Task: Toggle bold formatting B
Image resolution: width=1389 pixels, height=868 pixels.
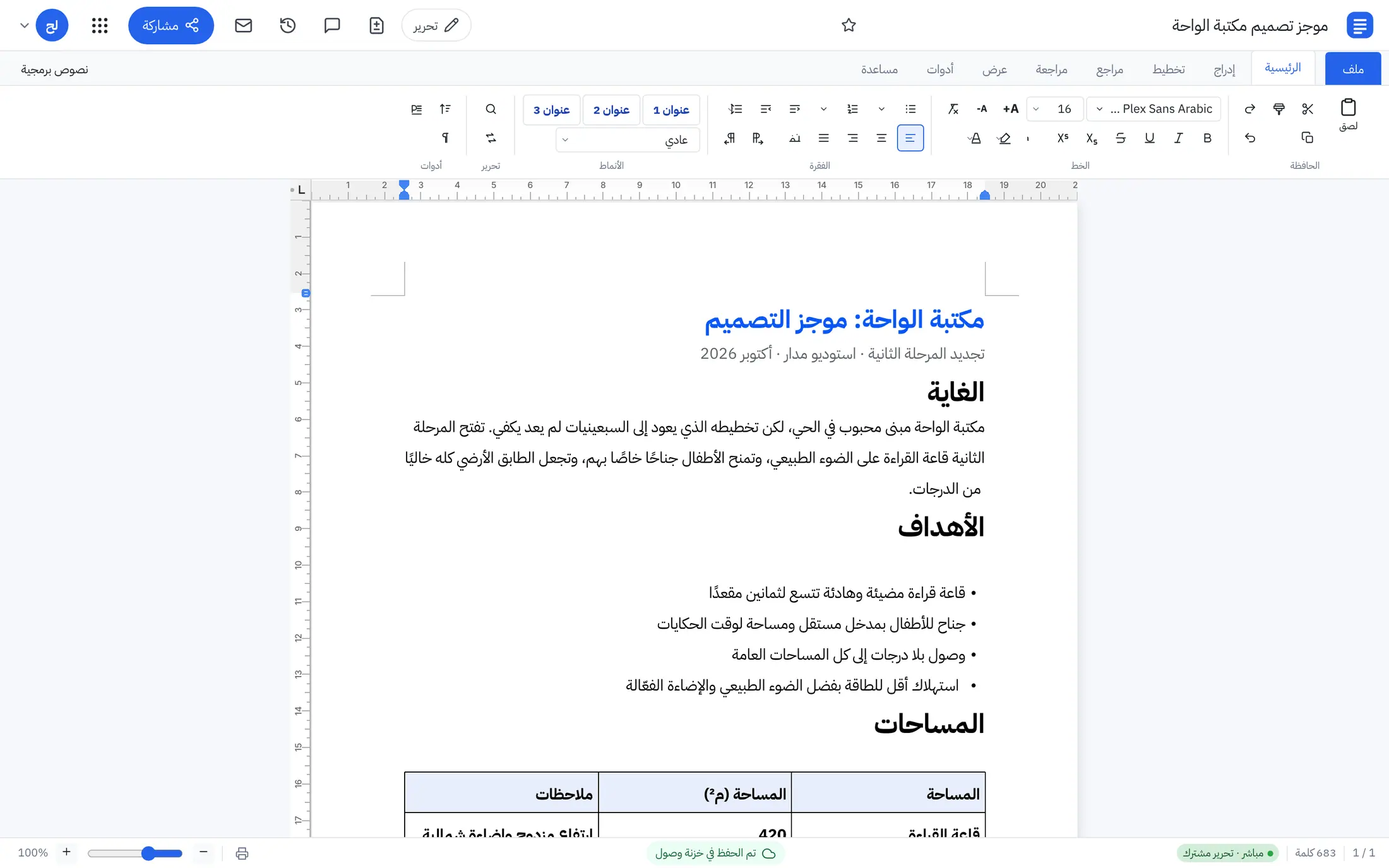Action: (x=1207, y=138)
